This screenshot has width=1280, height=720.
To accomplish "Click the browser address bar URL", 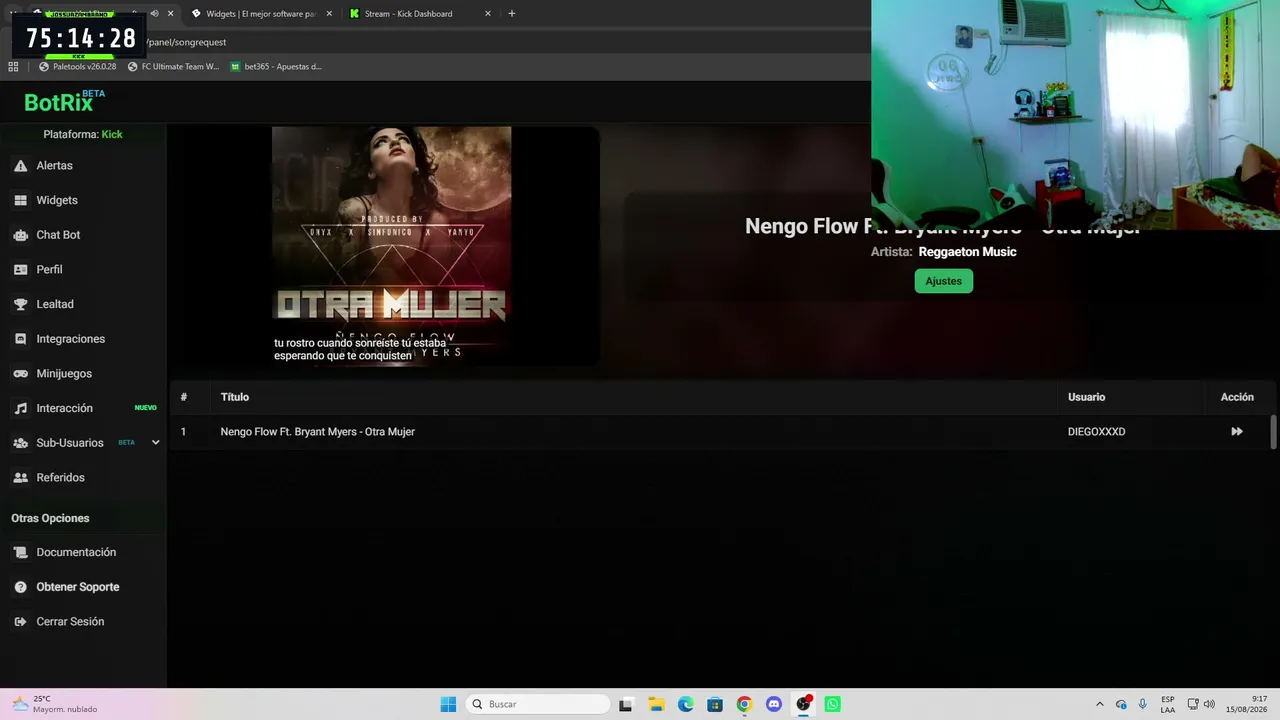I will (186, 42).
